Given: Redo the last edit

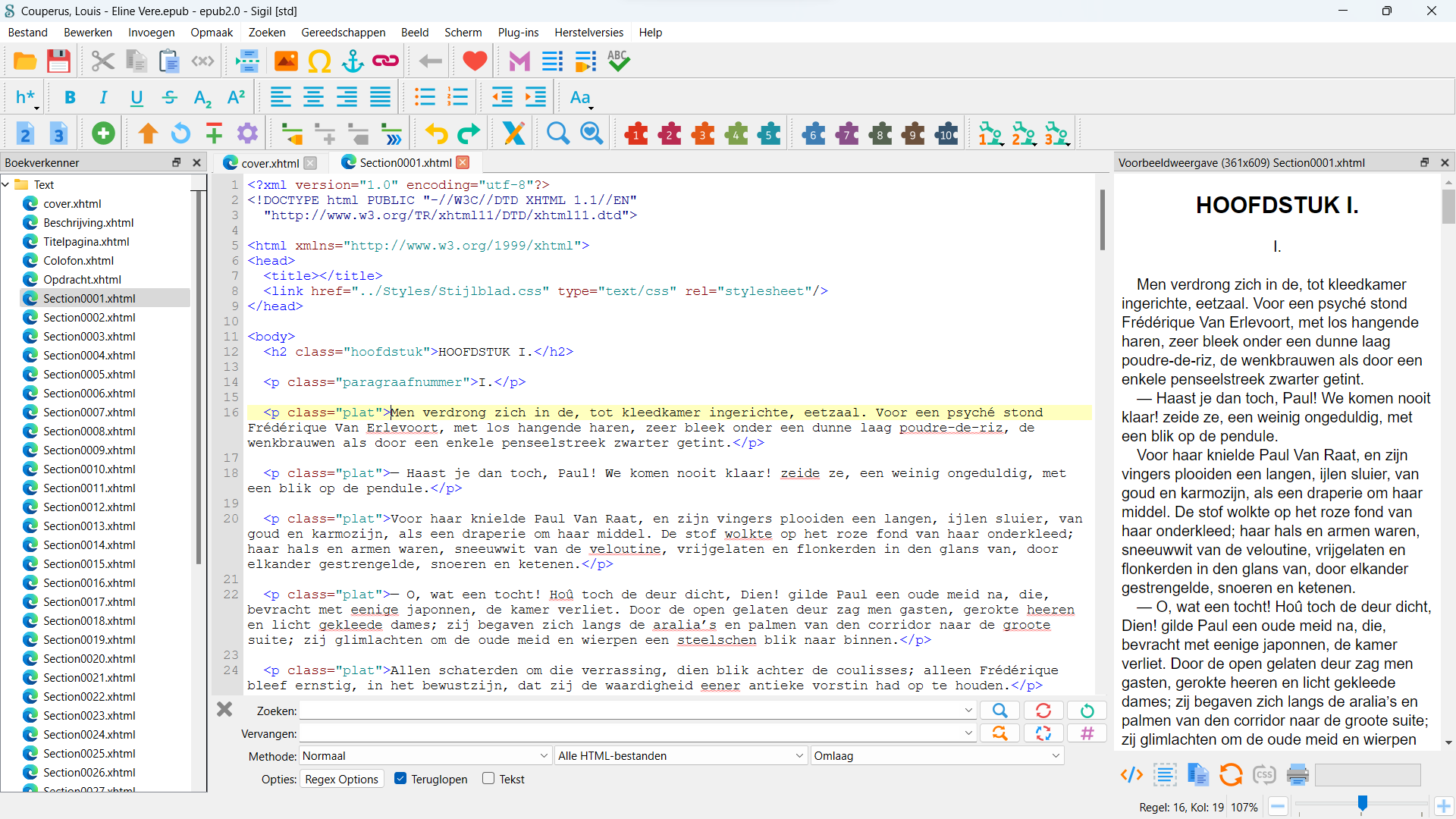Looking at the screenshot, I should coord(469,134).
